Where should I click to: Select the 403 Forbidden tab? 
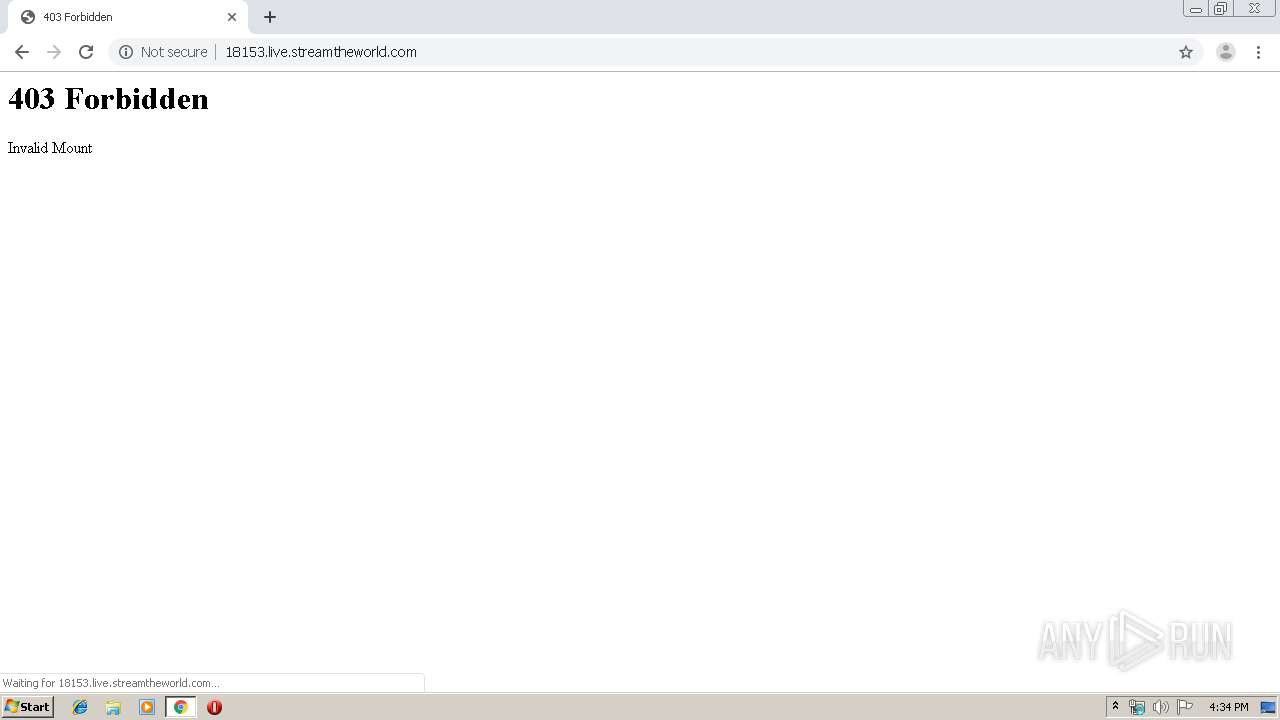pyautogui.click(x=128, y=17)
